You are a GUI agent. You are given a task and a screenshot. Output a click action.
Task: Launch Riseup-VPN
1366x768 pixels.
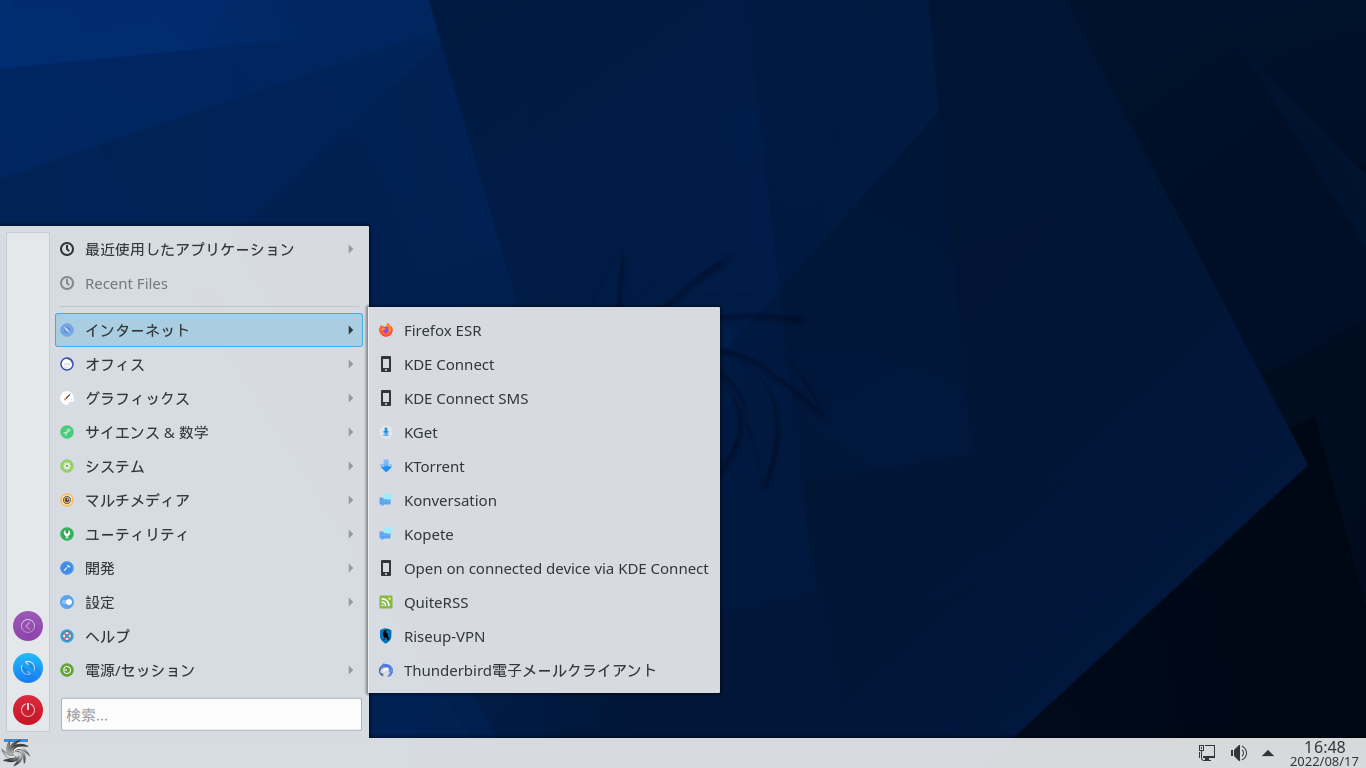544,637
